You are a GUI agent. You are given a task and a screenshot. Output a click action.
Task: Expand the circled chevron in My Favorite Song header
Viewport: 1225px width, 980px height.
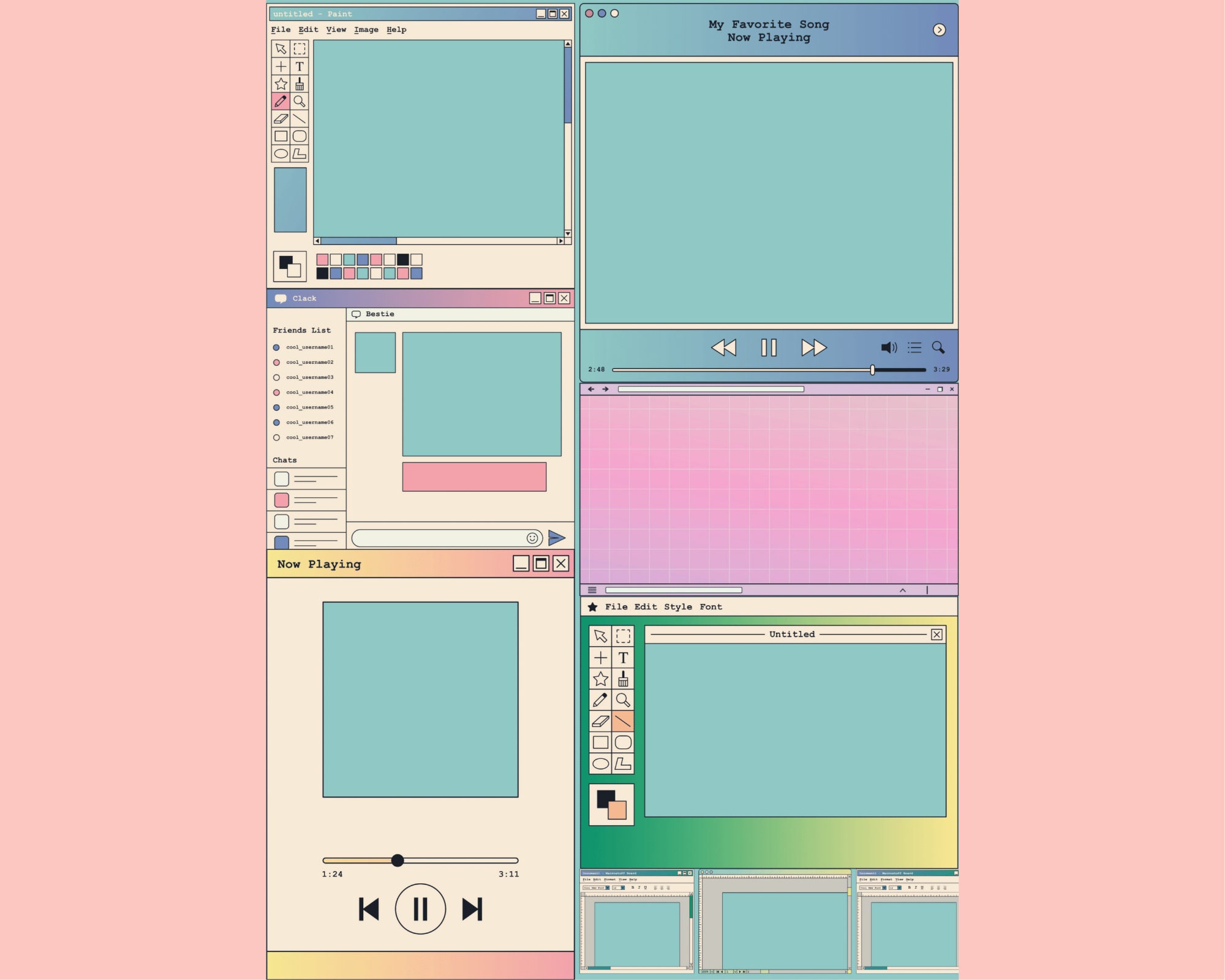pyautogui.click(x=940, y=30)
